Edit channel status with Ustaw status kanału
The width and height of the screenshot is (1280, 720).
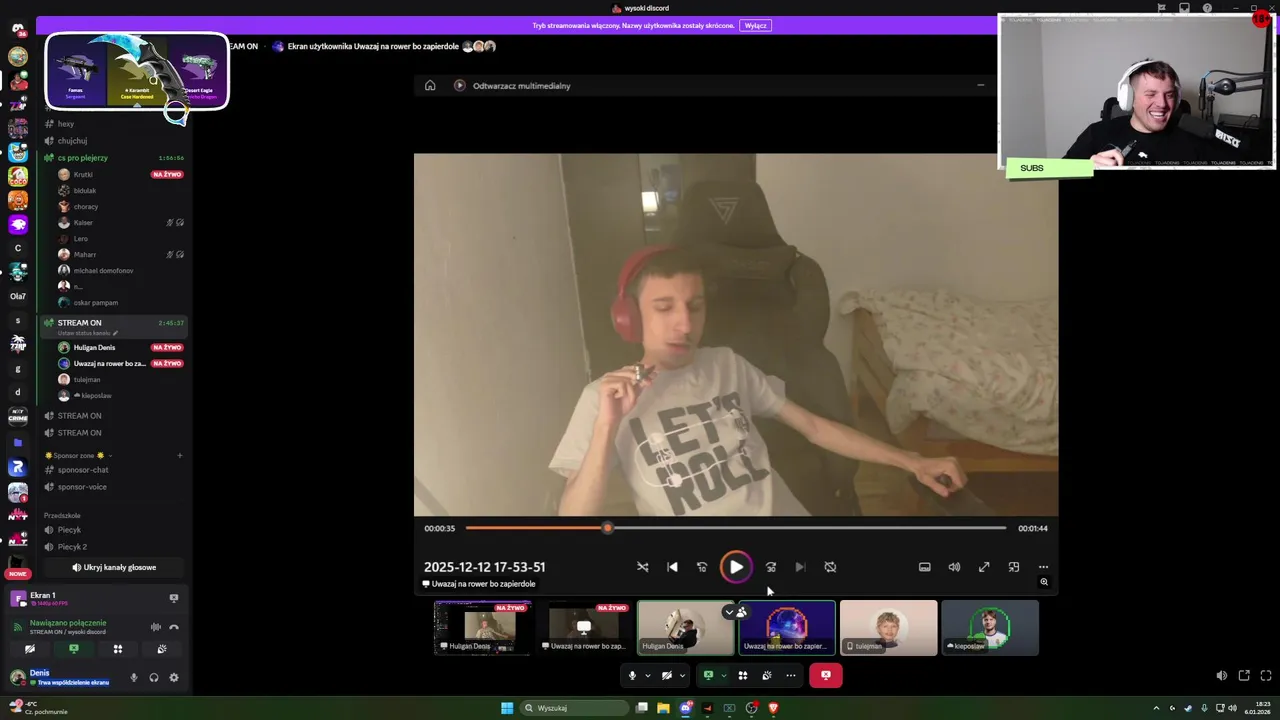click(x=88, y=333)
